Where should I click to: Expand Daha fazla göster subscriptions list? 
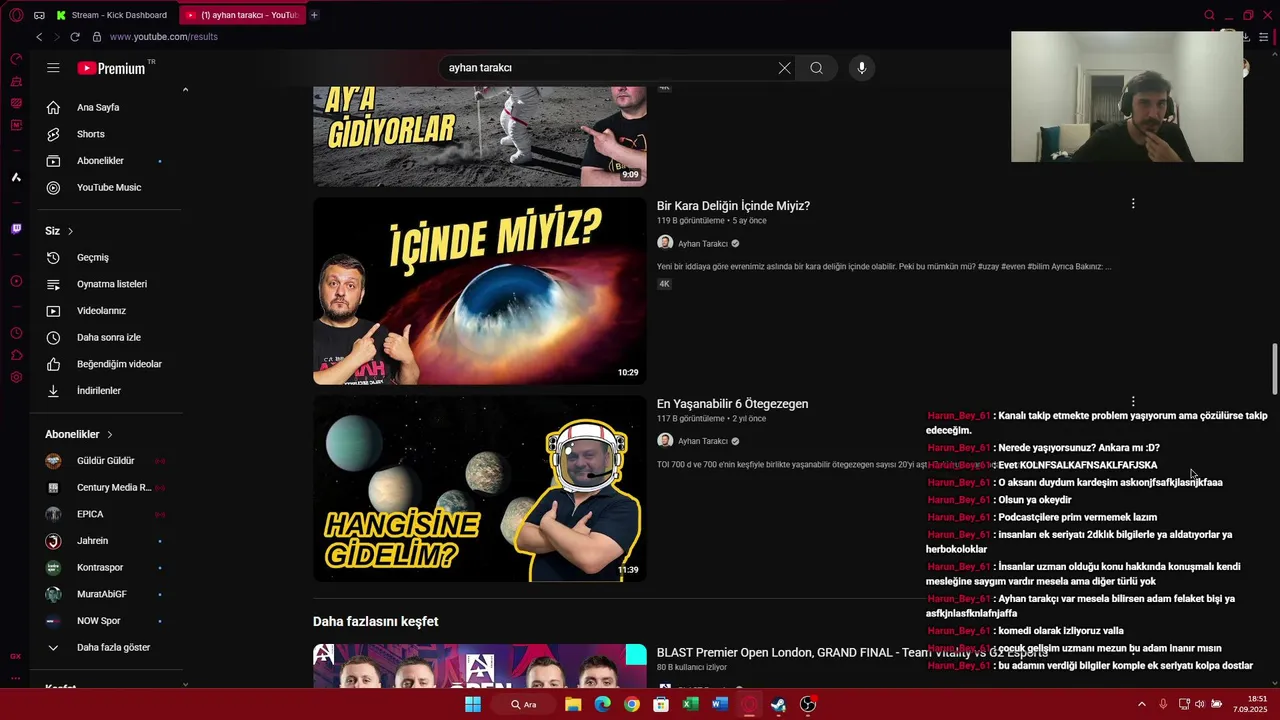(113, 647)
